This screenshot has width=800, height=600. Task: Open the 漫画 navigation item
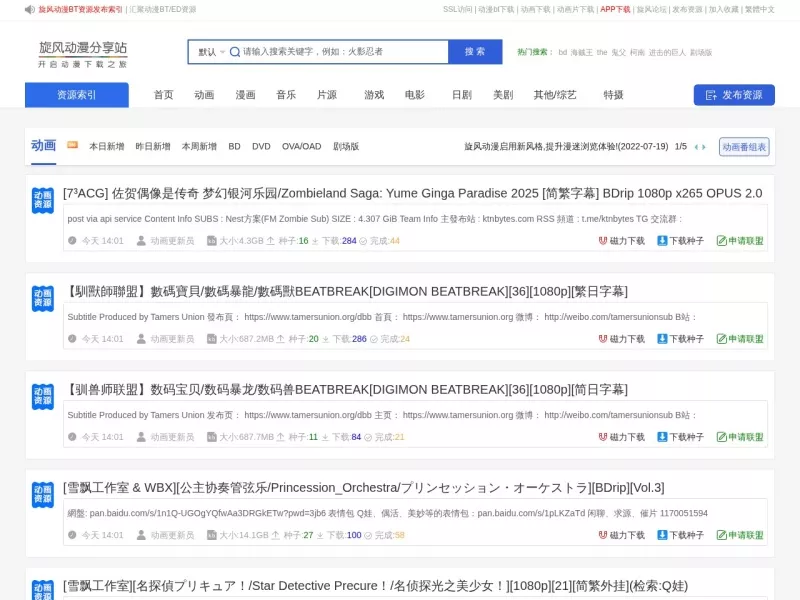[x=245, y=95]
